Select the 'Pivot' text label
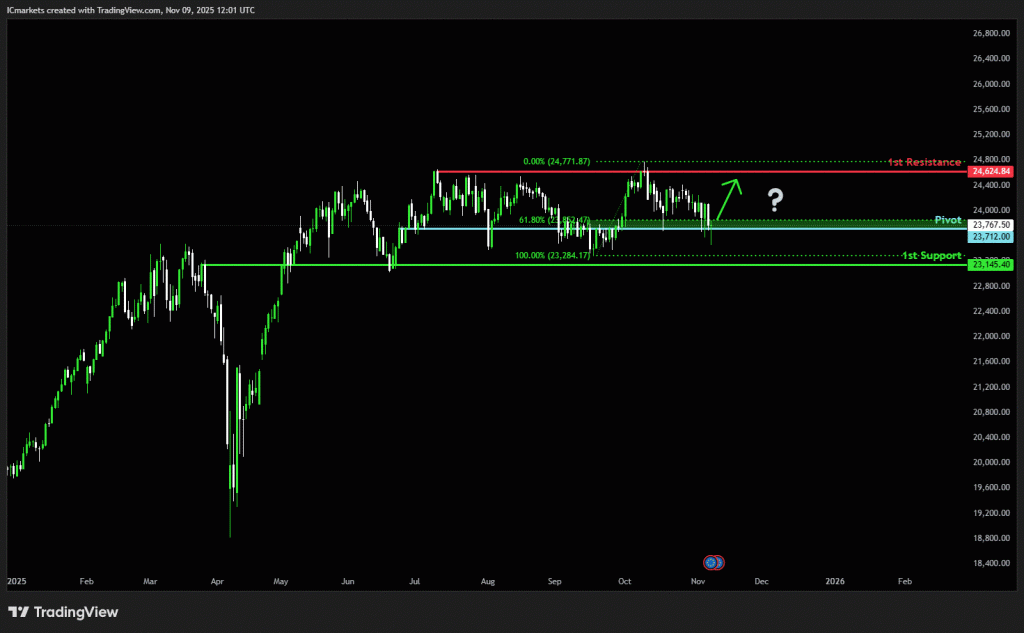The height and width of the screenshot is (633, 1024). coord(948,219)
